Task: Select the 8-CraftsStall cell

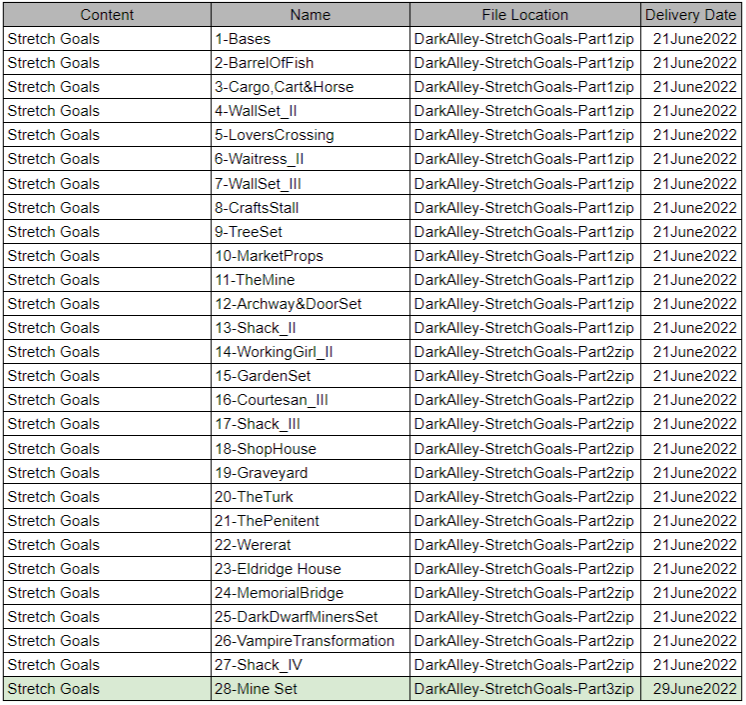Action: 310,208
